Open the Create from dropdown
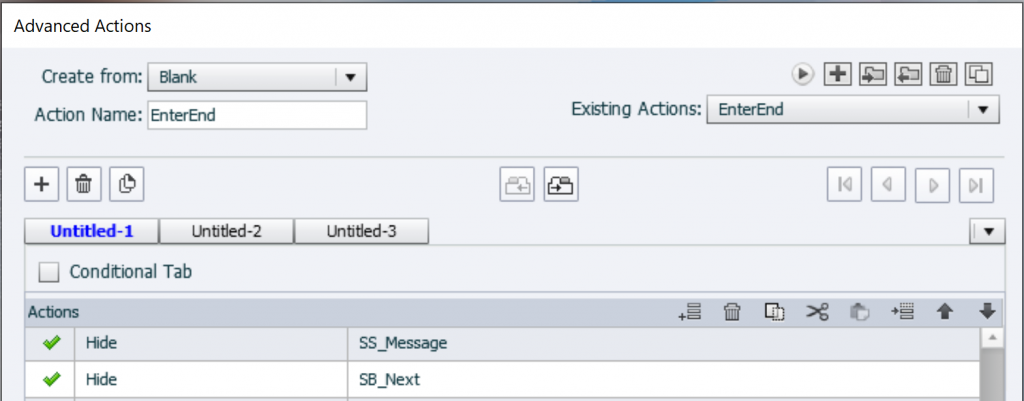Image resolution: width=1024 pixels, height=401 pixels. point(351,76)
